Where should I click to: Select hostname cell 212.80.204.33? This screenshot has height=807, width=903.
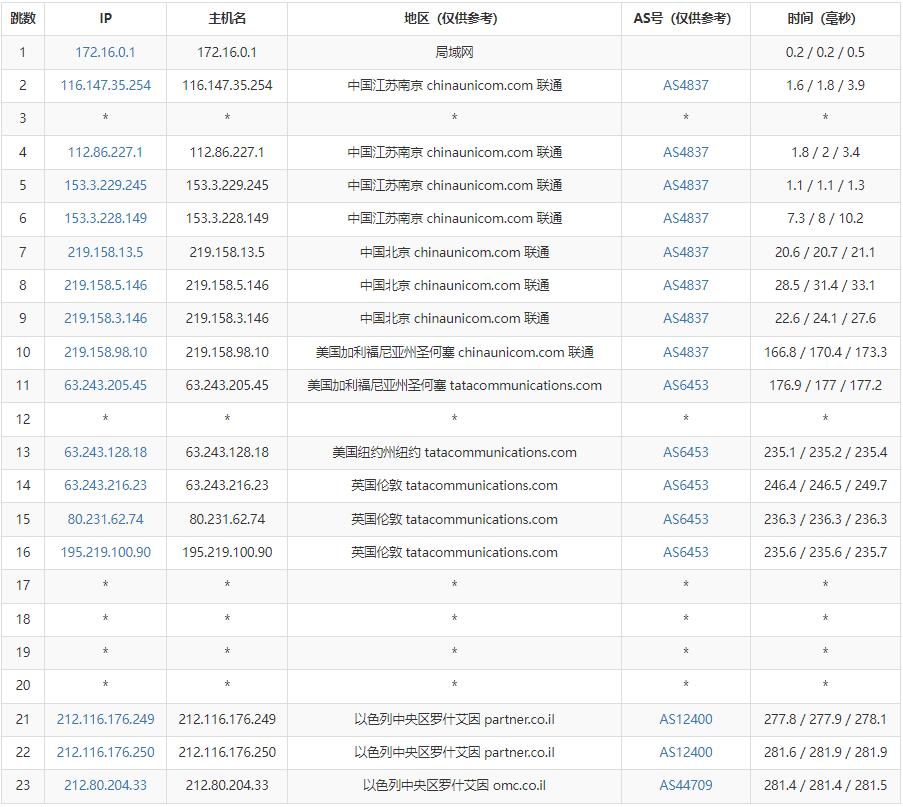point(227,785)
